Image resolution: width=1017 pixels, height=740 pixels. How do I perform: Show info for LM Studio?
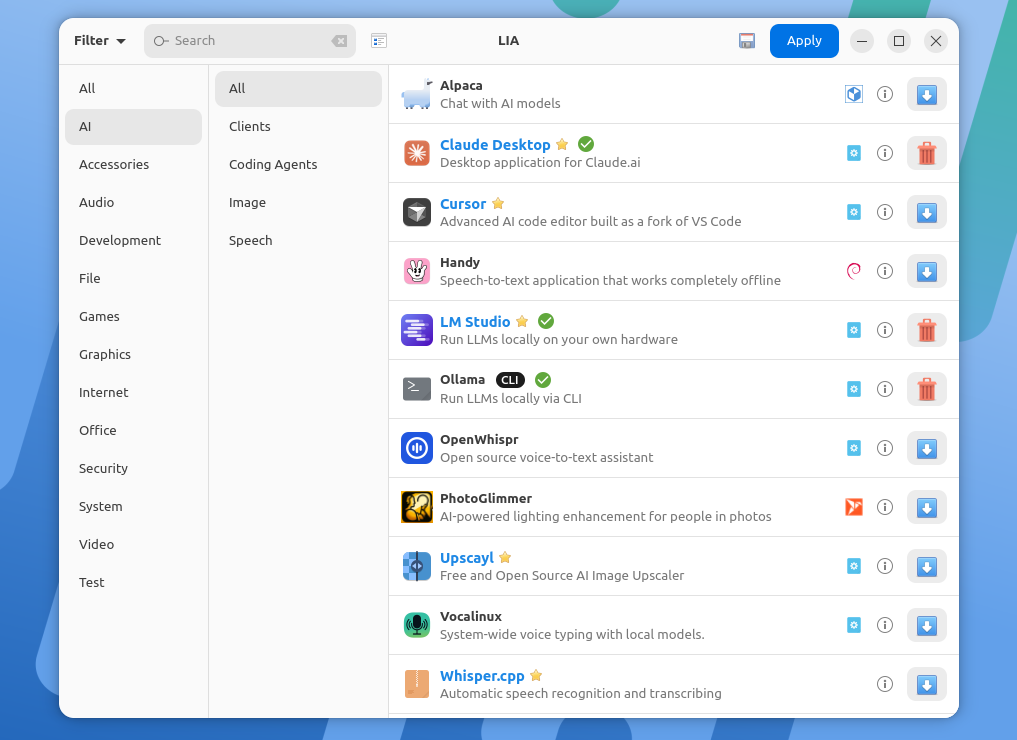(885, 330)
